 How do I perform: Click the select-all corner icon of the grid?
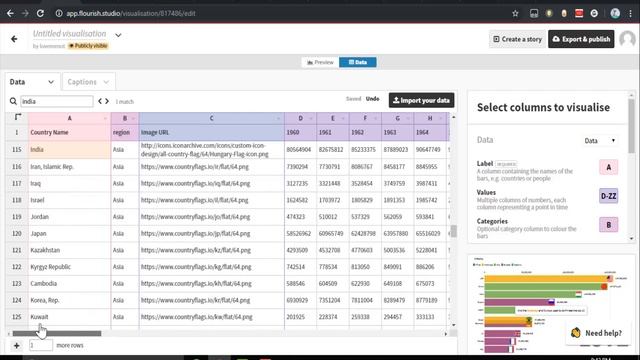point(18,118)
